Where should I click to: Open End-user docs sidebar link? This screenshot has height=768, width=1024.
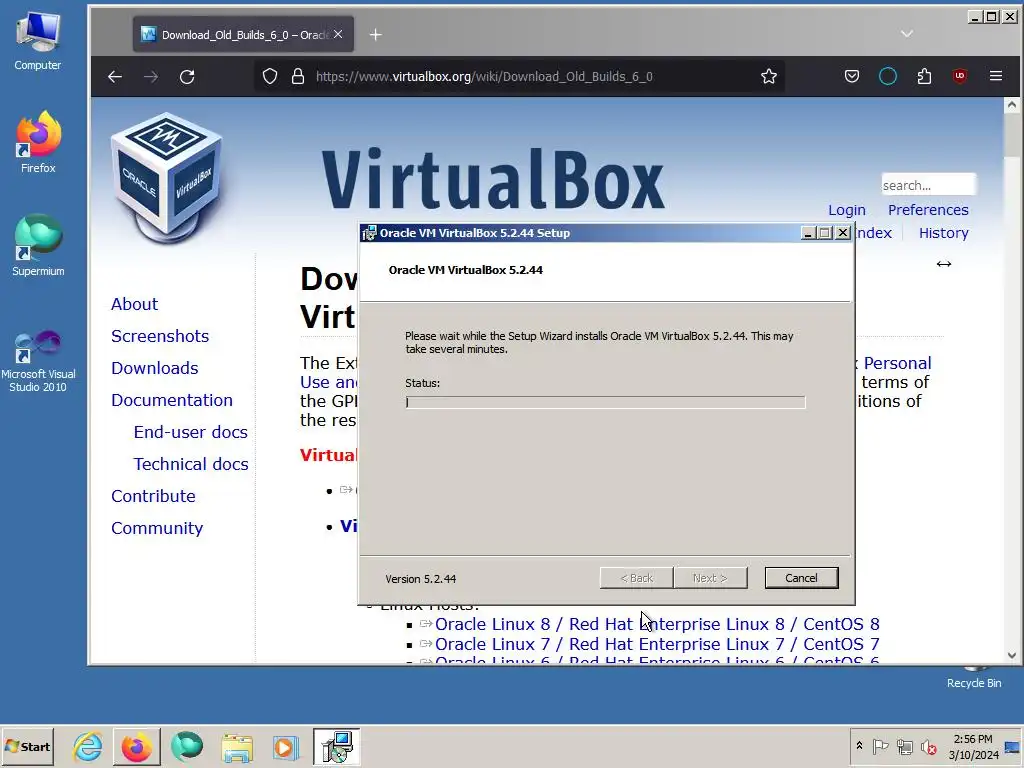pos(191,432)
